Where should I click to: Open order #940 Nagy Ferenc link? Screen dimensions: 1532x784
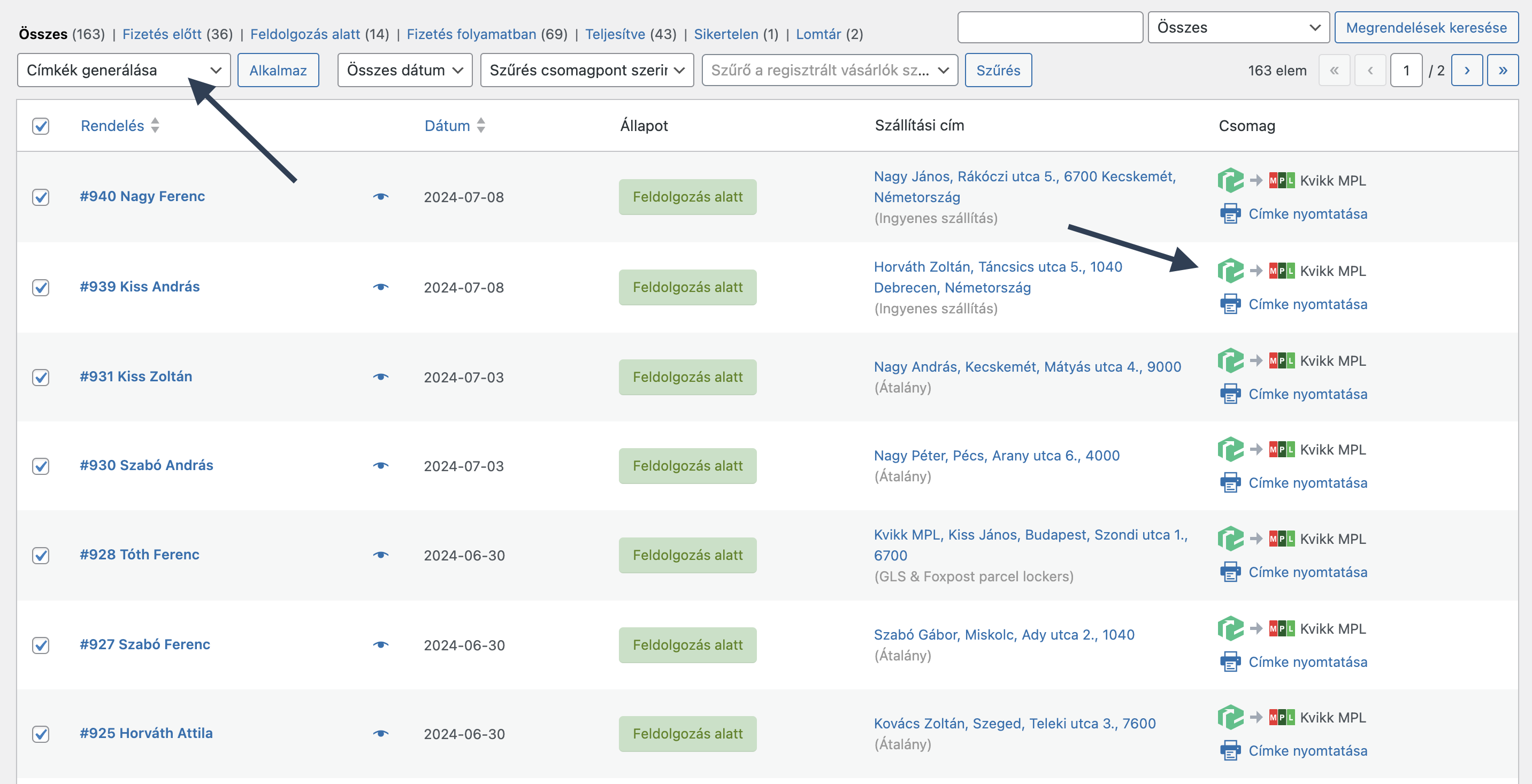click(142, 196)
